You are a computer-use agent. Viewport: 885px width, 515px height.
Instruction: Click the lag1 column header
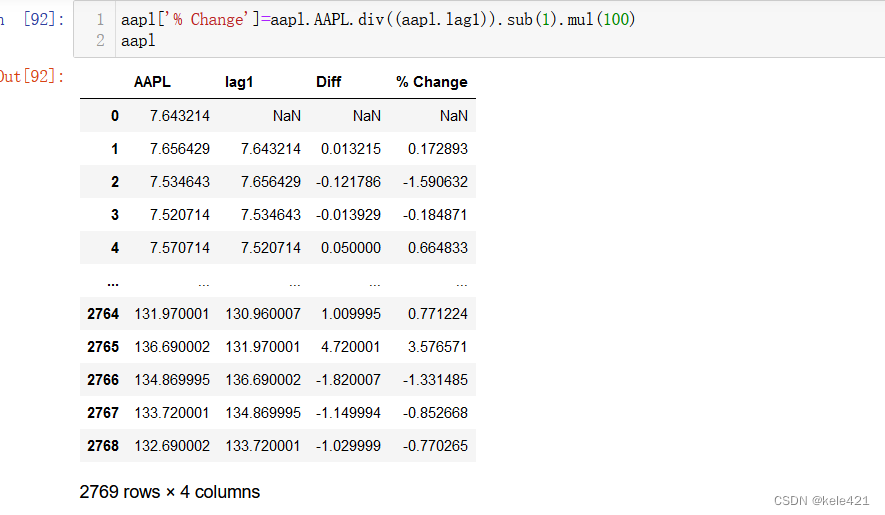[239, 82]
